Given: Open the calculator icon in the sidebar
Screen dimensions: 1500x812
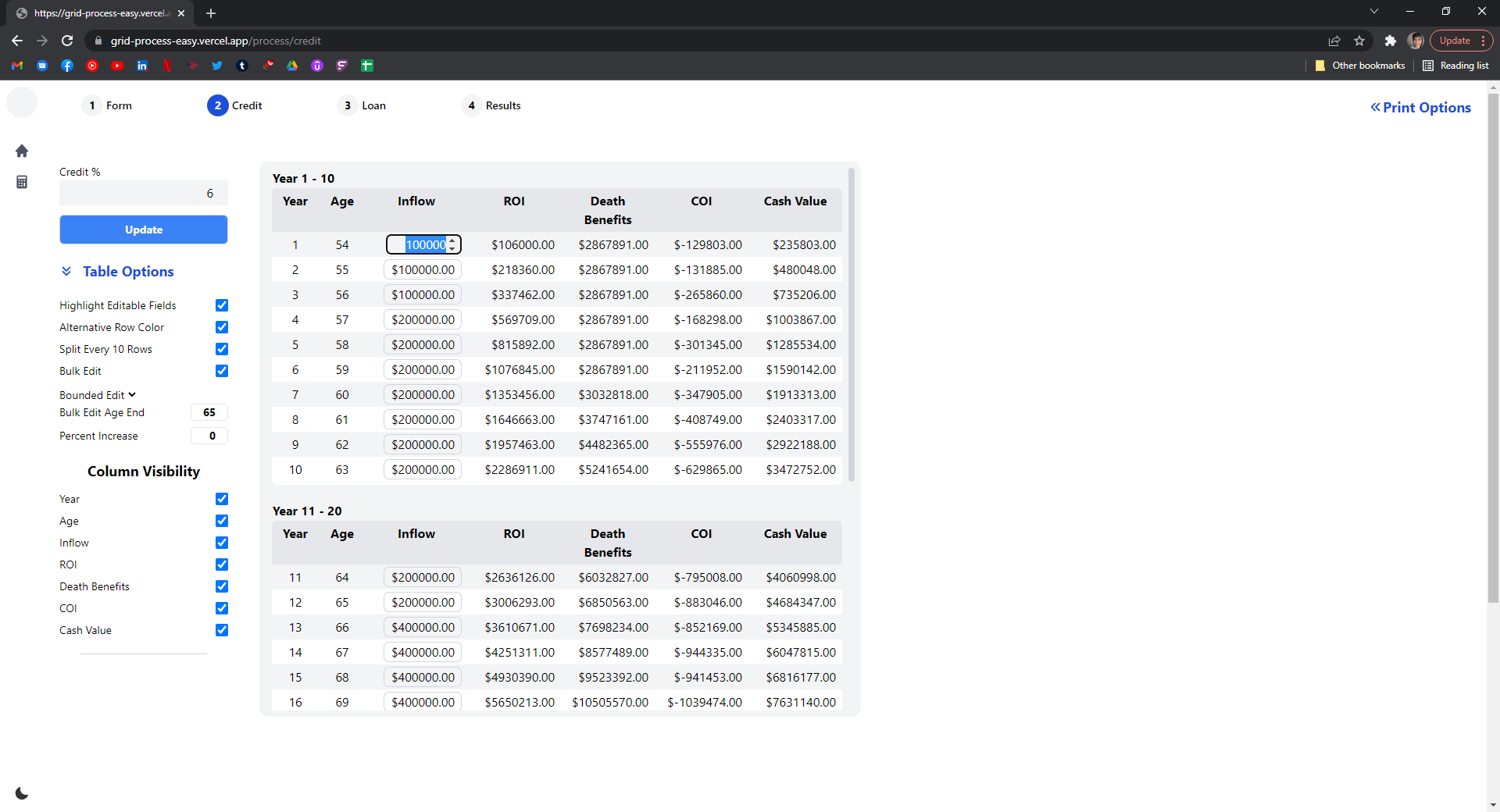Looking at the screenshot, I should (x=22, y=182).
